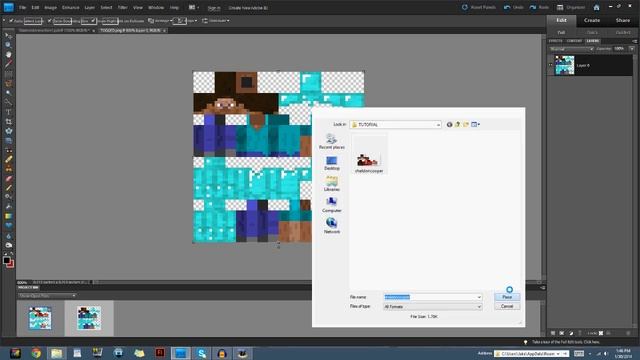Open the layer blend mode dropdown
The width and height of the screenshot is (640, 360).
[571, 49]
